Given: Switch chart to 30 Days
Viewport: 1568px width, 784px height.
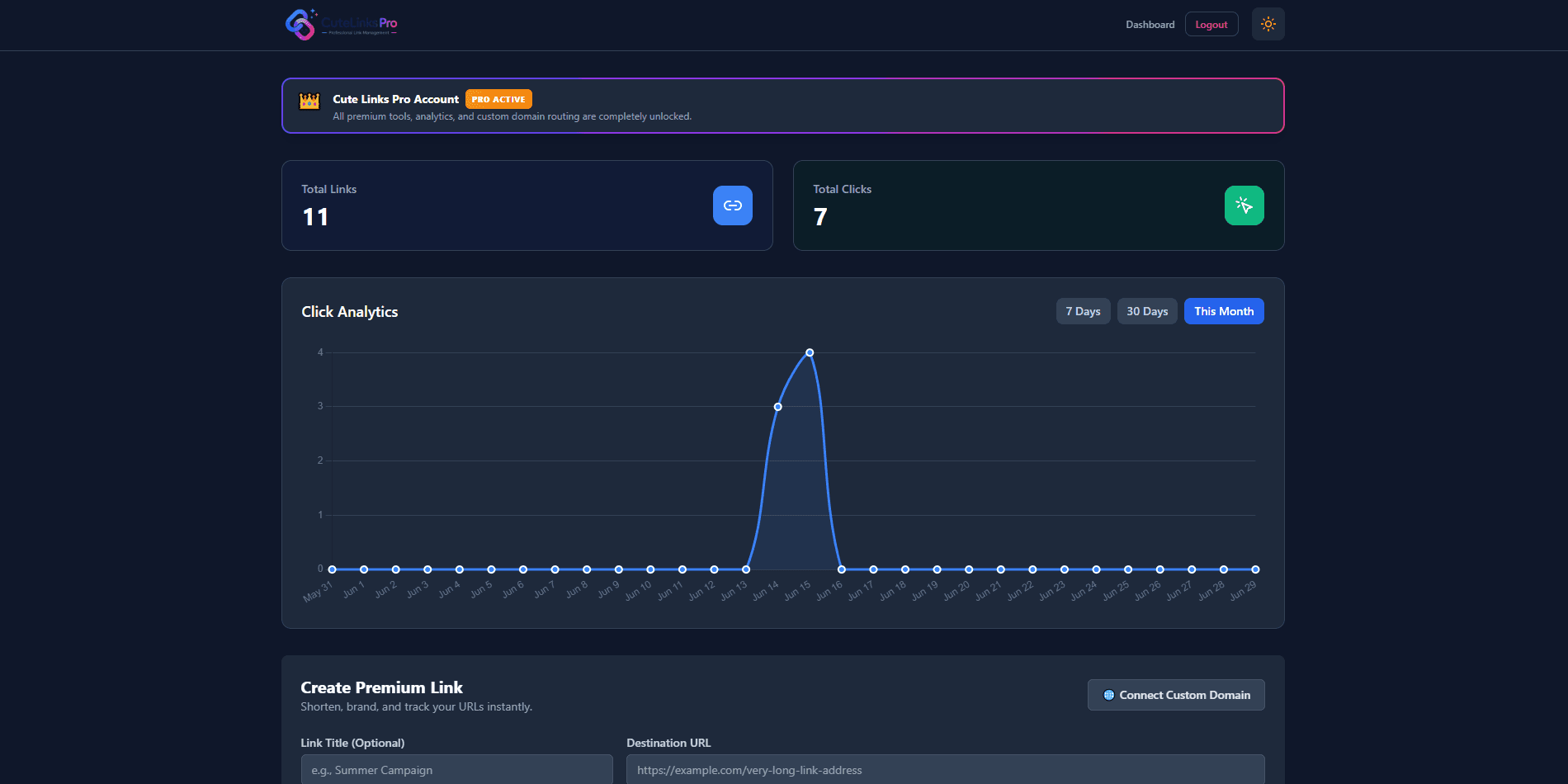Looking at the screenshot, I should point(1147,311).
